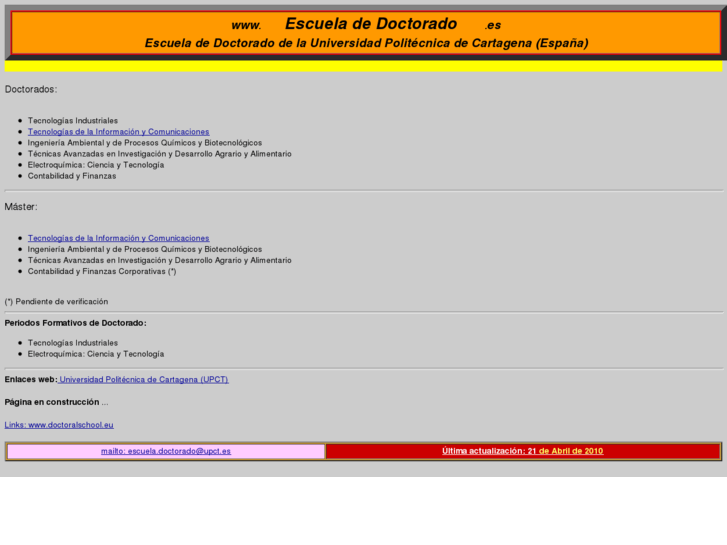Select the Doctorados: heading text
This screenshot has width=727, height=545.
pyautogui.click(x=31, y=89)
